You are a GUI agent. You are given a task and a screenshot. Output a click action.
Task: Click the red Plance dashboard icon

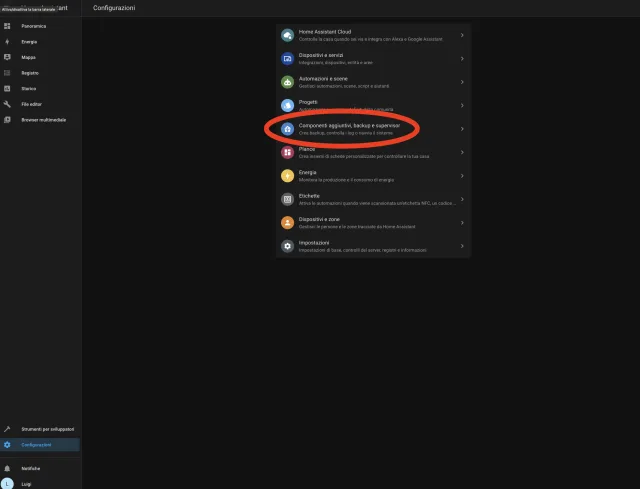[288, 152]
